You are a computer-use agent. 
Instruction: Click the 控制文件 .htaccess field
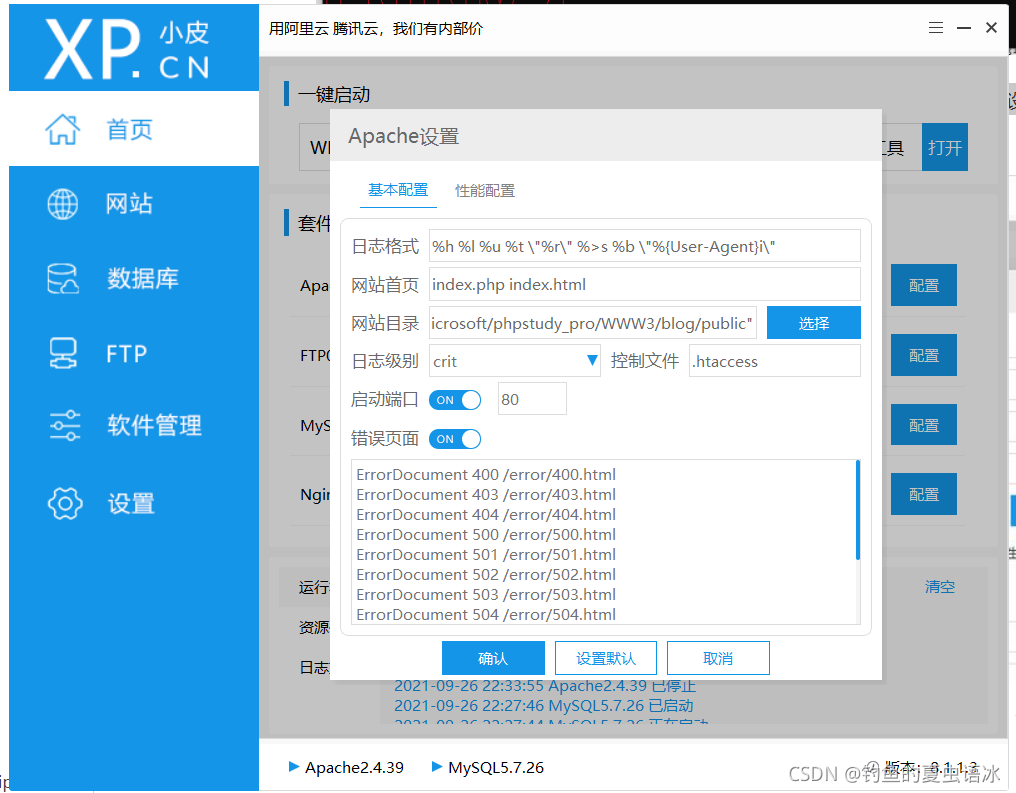pos(775,361)
